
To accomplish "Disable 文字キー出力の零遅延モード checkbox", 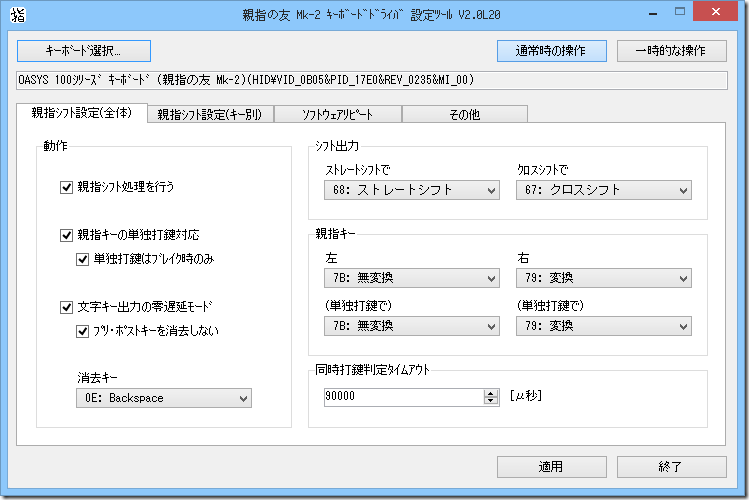I will 67,307.
